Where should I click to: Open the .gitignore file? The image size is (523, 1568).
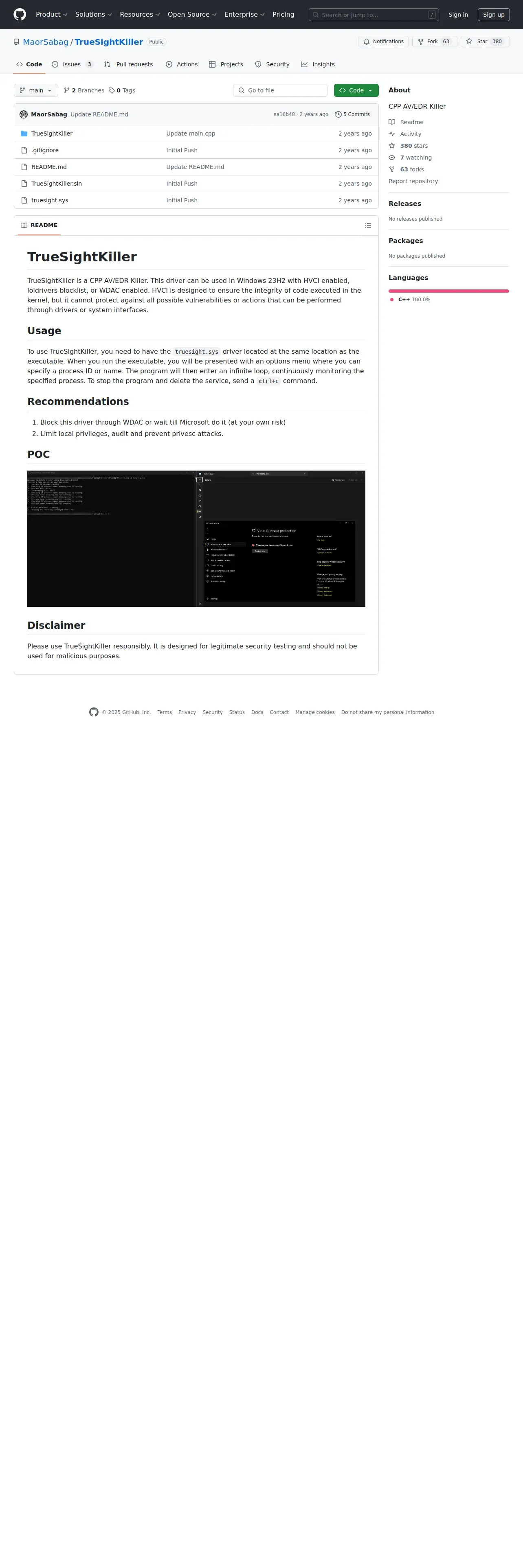click(x=45, y=150)
